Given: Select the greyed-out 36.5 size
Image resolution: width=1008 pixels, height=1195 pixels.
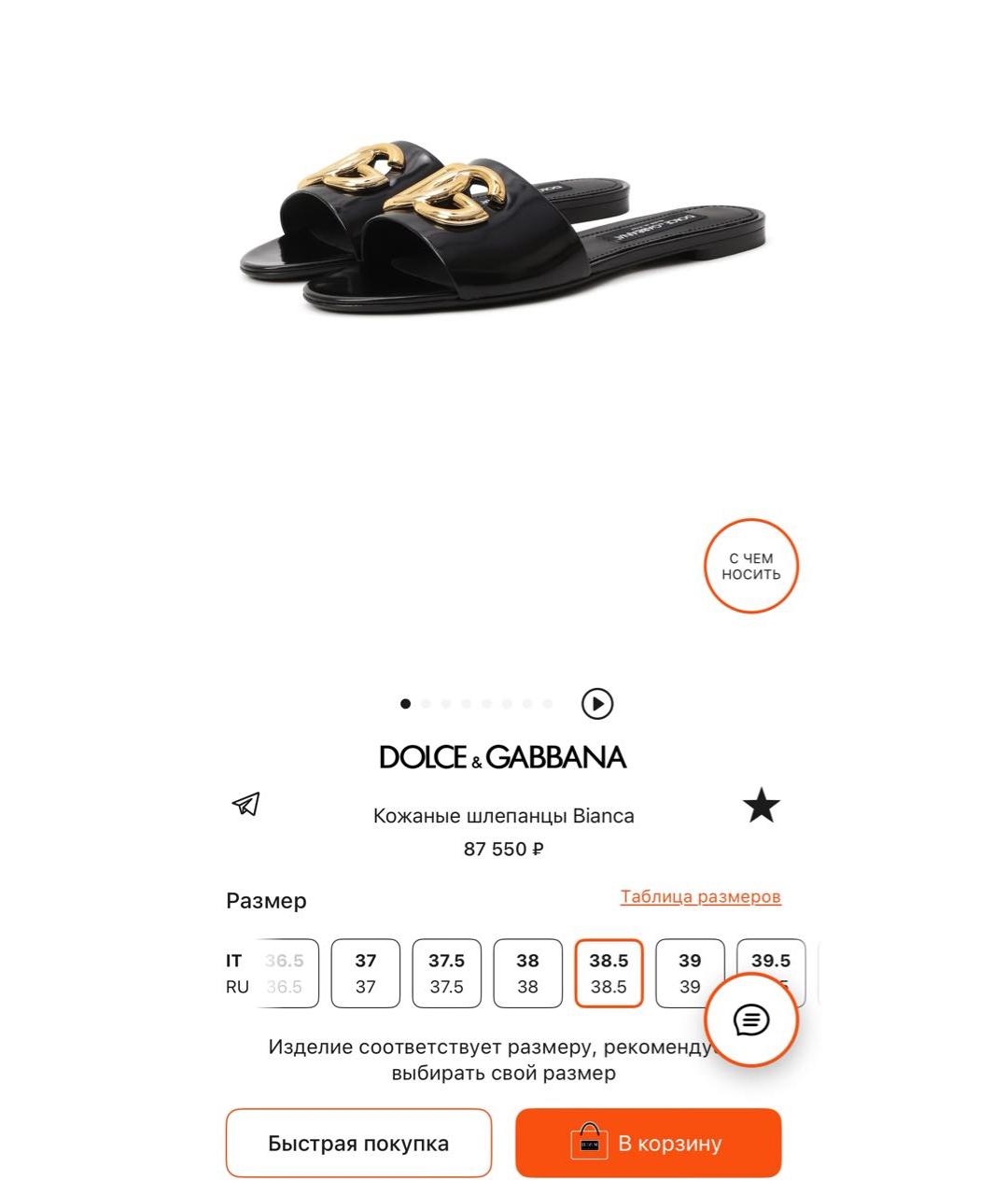Looking at the screenshot, I should [287, 974].
